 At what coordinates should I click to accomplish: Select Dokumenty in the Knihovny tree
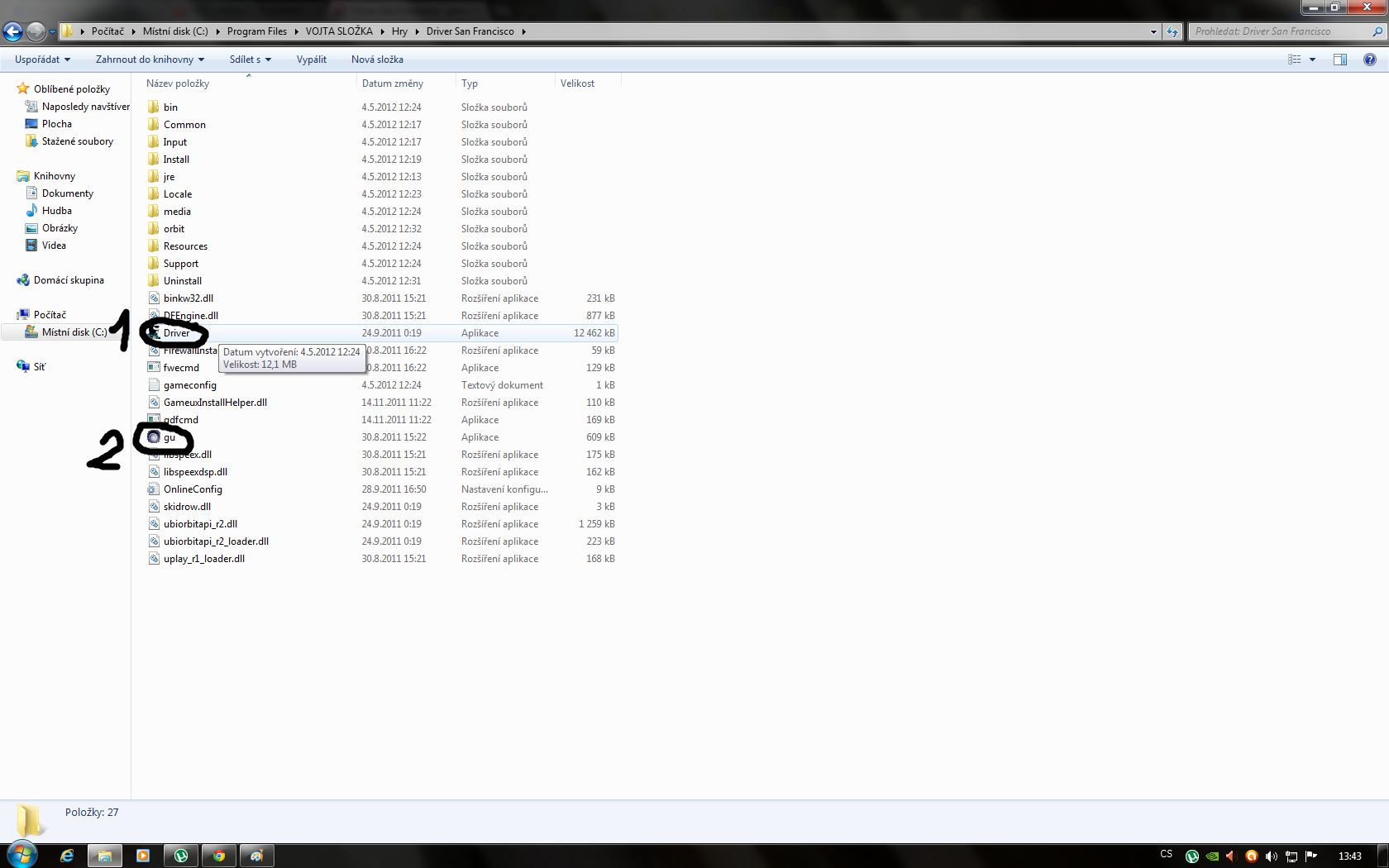click(x=68, y=193)
